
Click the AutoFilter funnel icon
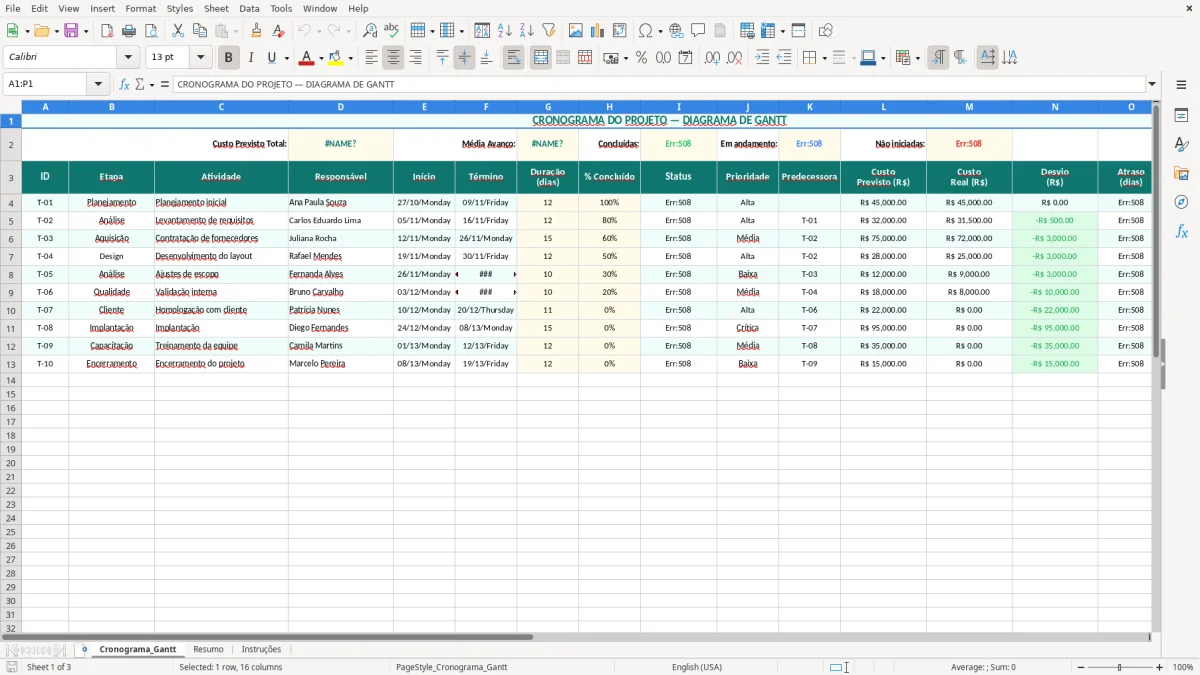(x=549, y=31)
